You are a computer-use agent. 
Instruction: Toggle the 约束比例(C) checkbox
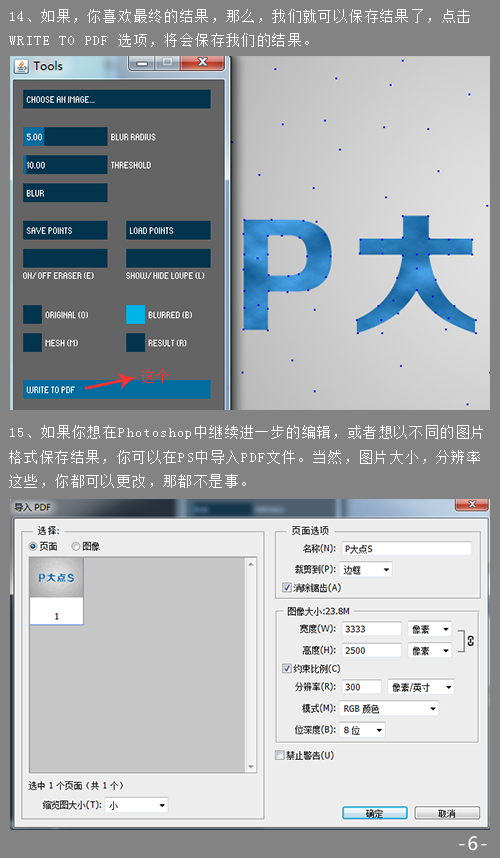tap(287, 668)
